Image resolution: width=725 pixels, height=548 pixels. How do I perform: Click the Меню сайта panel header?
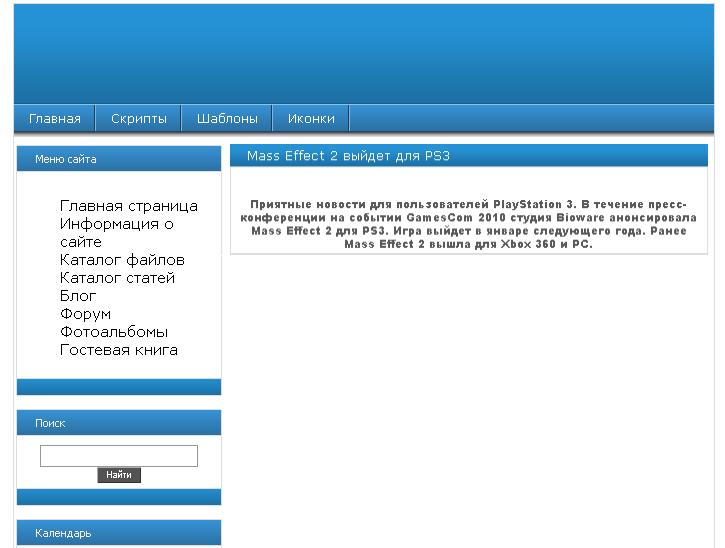(x=66, y=159)
